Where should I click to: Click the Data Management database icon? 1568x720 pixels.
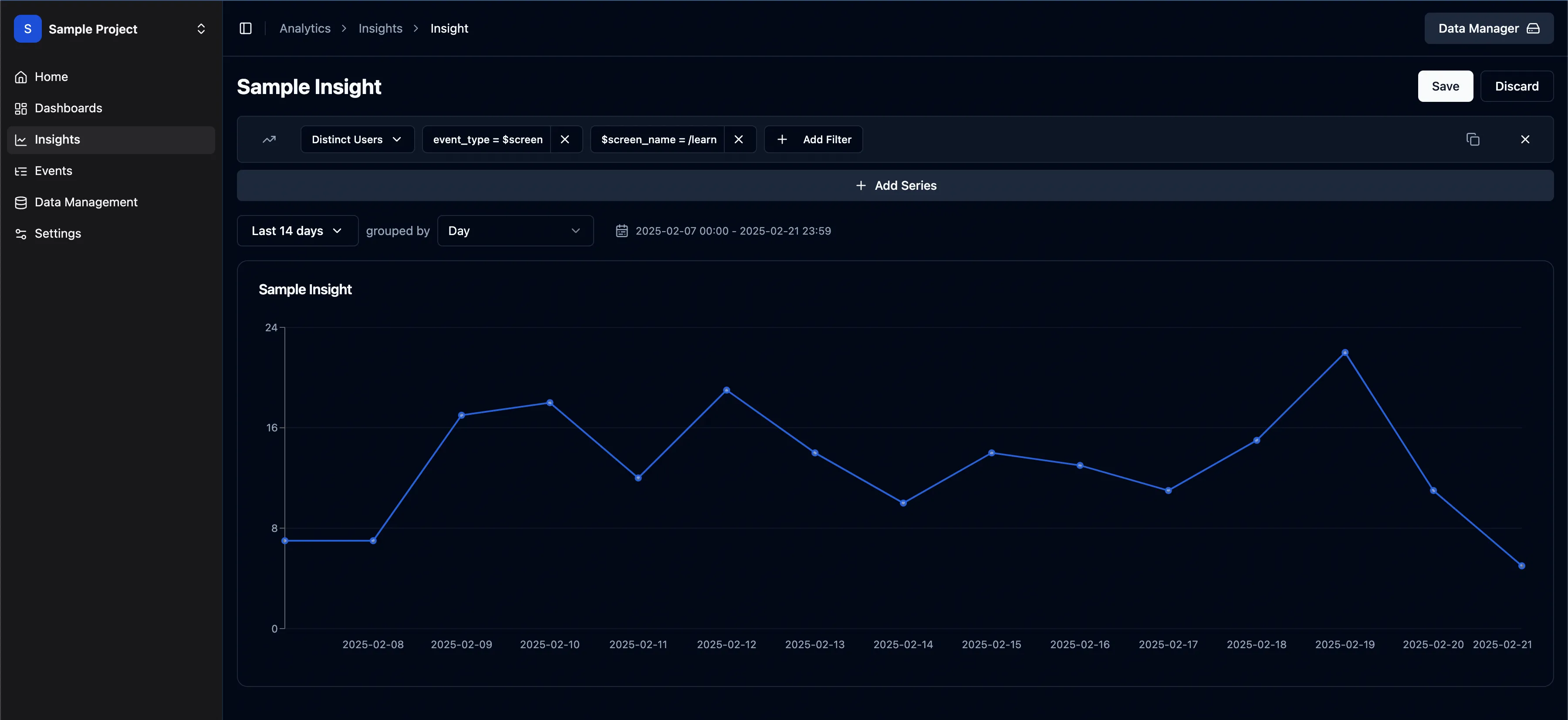point(21,202)
